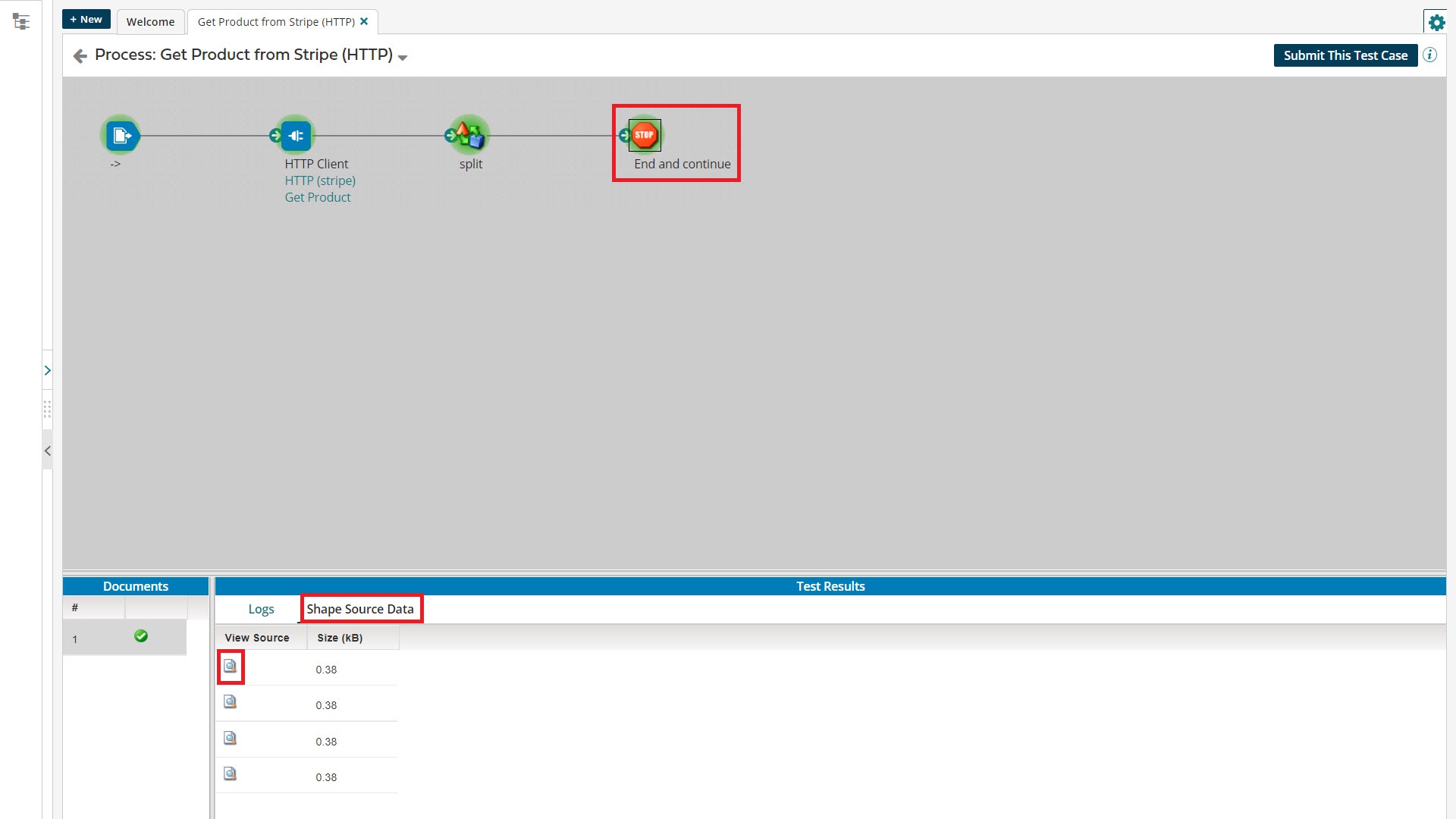This screenshot has height=819, width=1456.
Task: Click the green success checkmark for document 1
Action: click(x=140, y=636)
